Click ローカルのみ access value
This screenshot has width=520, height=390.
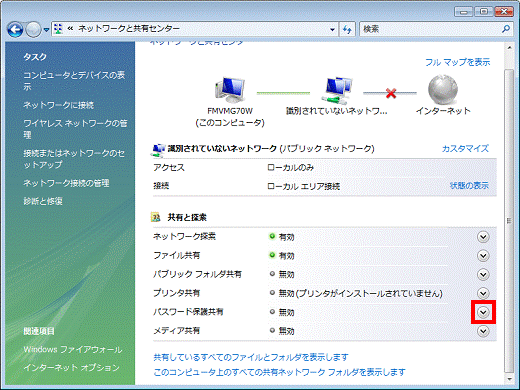point(290,167)
